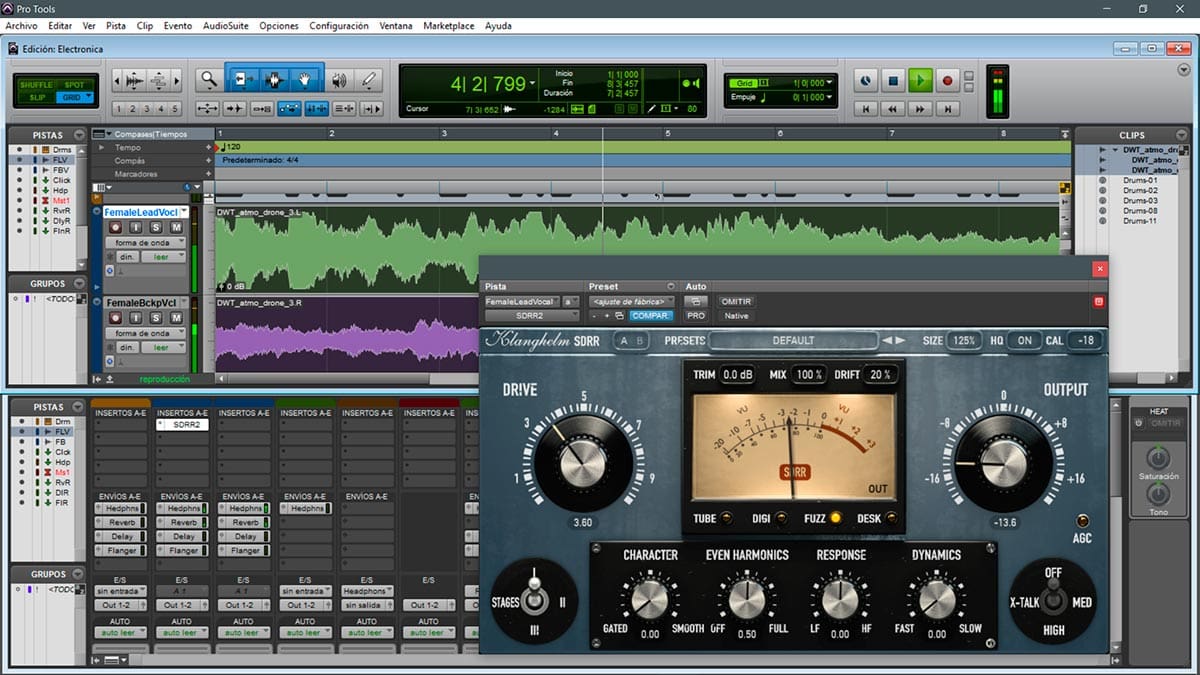Select SLIP edit mode

coord(38,97)
